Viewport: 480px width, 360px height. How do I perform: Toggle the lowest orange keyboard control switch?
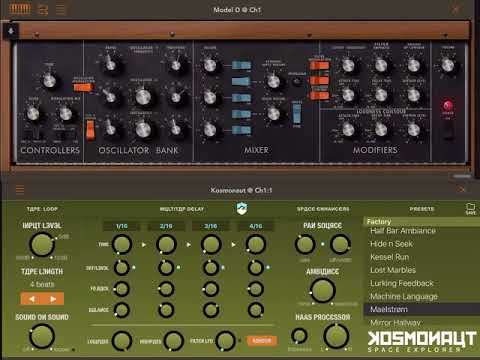point(319,96)
